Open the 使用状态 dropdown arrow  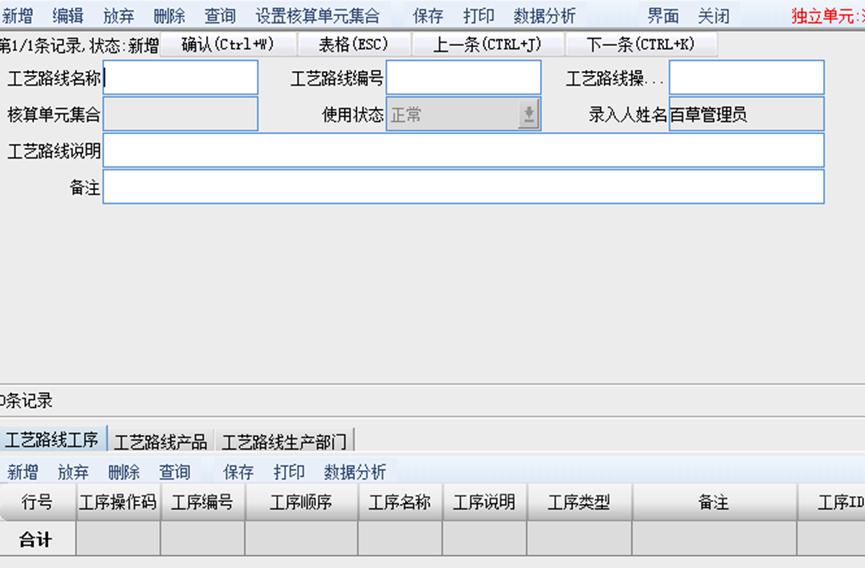tap(528, 114)
